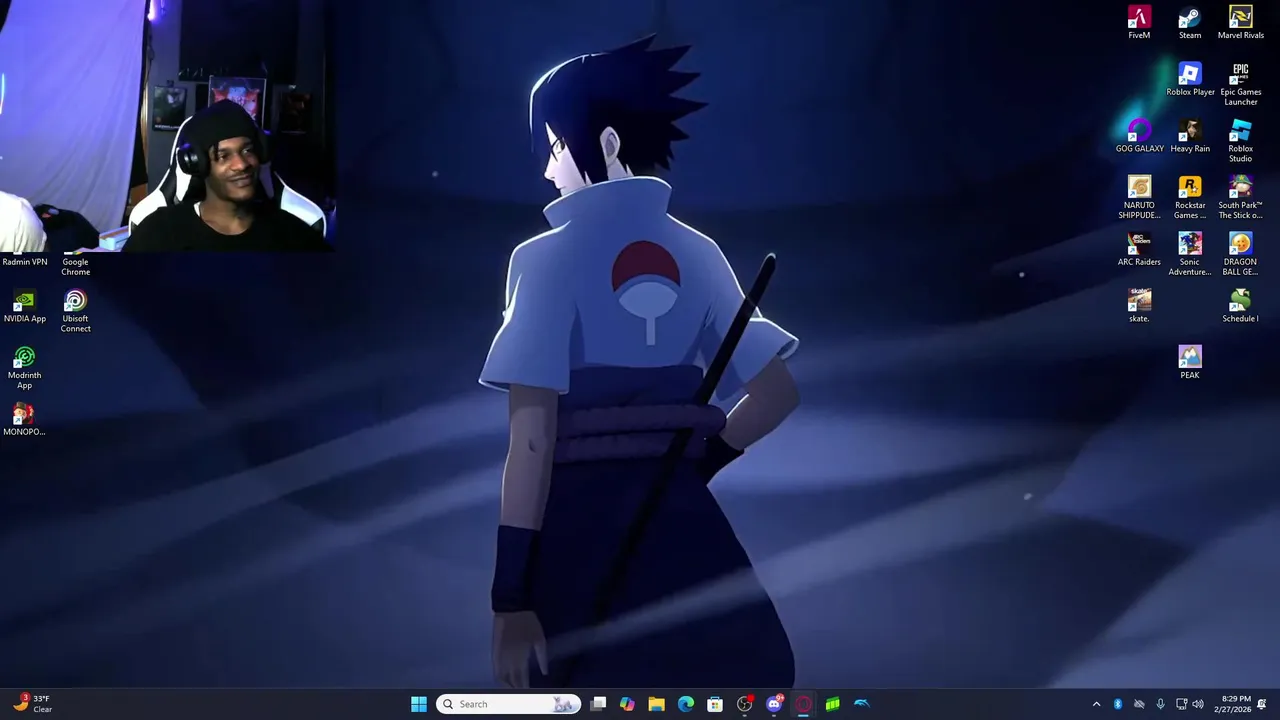The width and height of the screenshot is (1280, 720).
Task: Launch the NARUTO SHIPPUDEN game shortcut
Action: [1139, 198]
